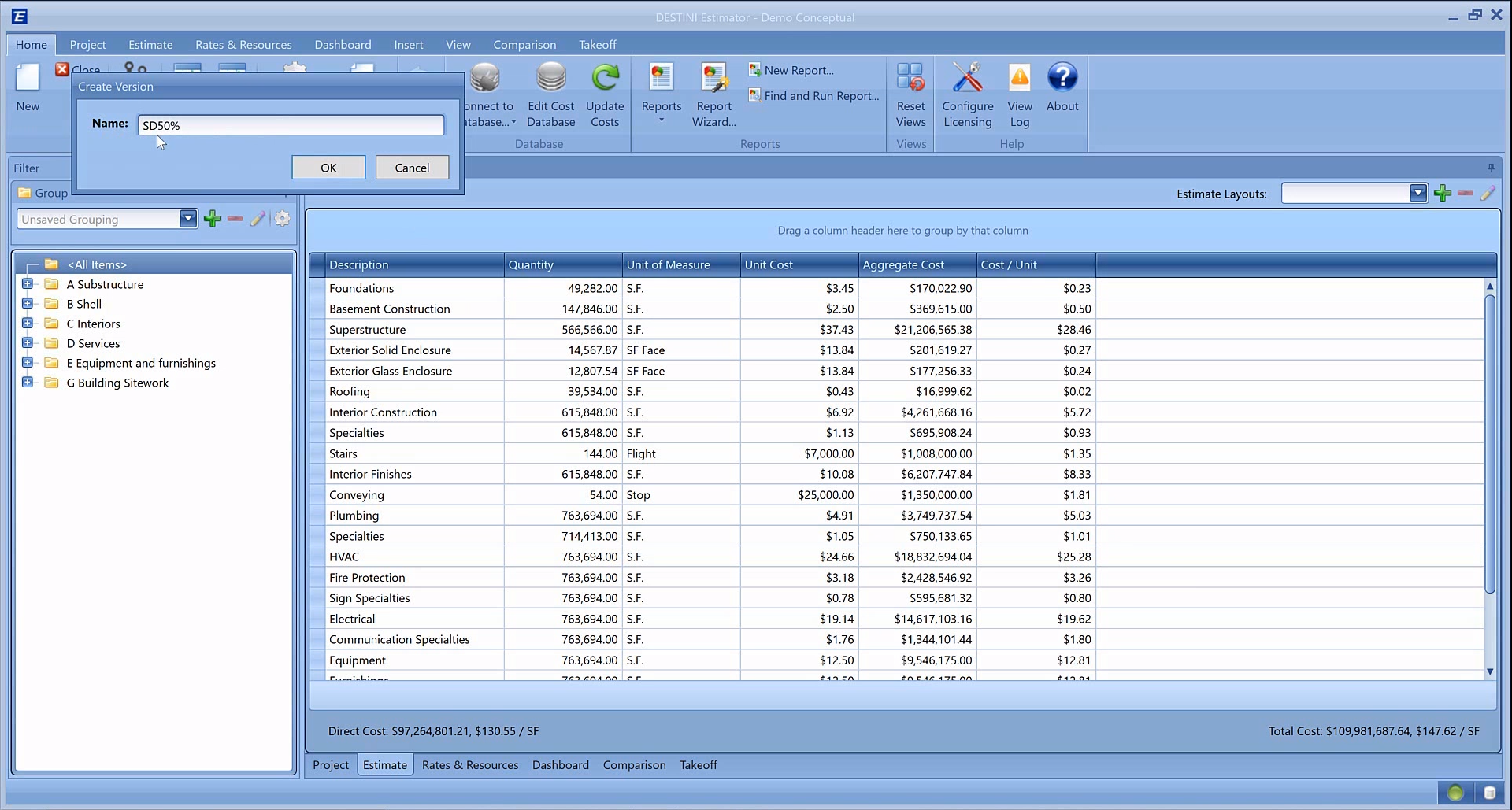Image resolution: width=1512 pixels, height=810 pixels.
Task: Expand the A Substructure tree node
Action: point(28,284)
